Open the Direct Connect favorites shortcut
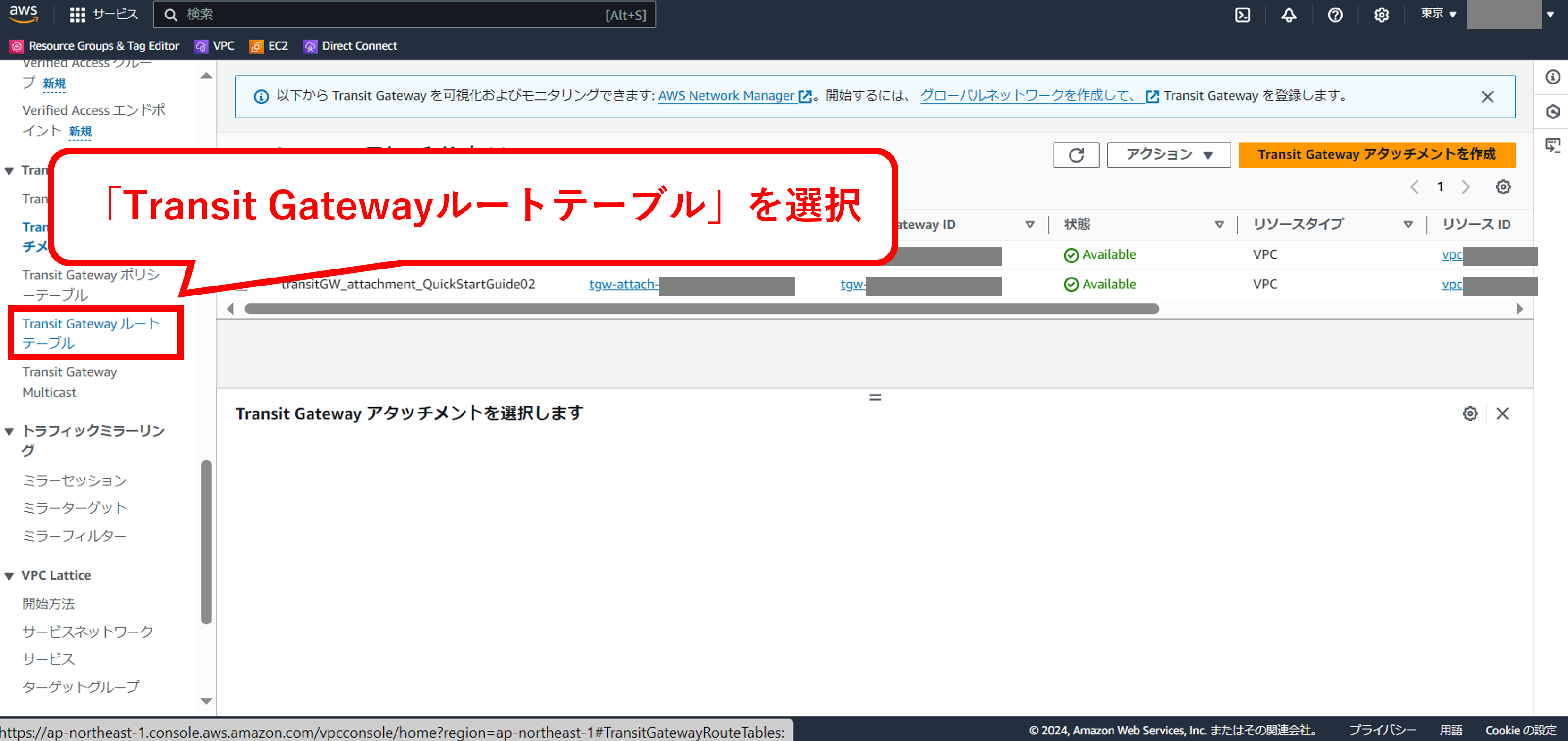Viewport: 1568px width, 741px height. (350, 46)
